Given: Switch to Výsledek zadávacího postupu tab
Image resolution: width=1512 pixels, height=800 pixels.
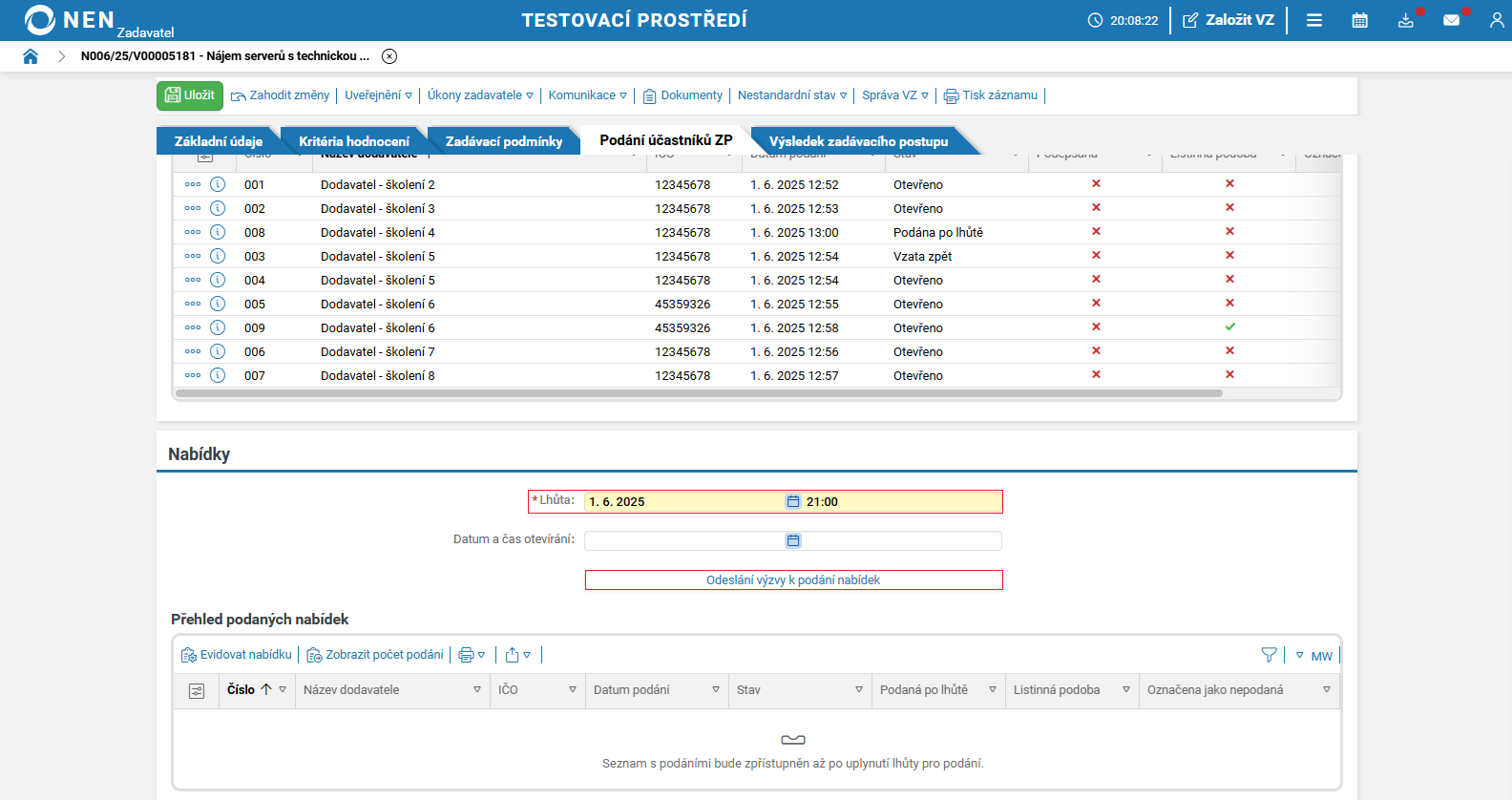Looking at the screenshot, I should pyautogui.click(x=859, y=141).
